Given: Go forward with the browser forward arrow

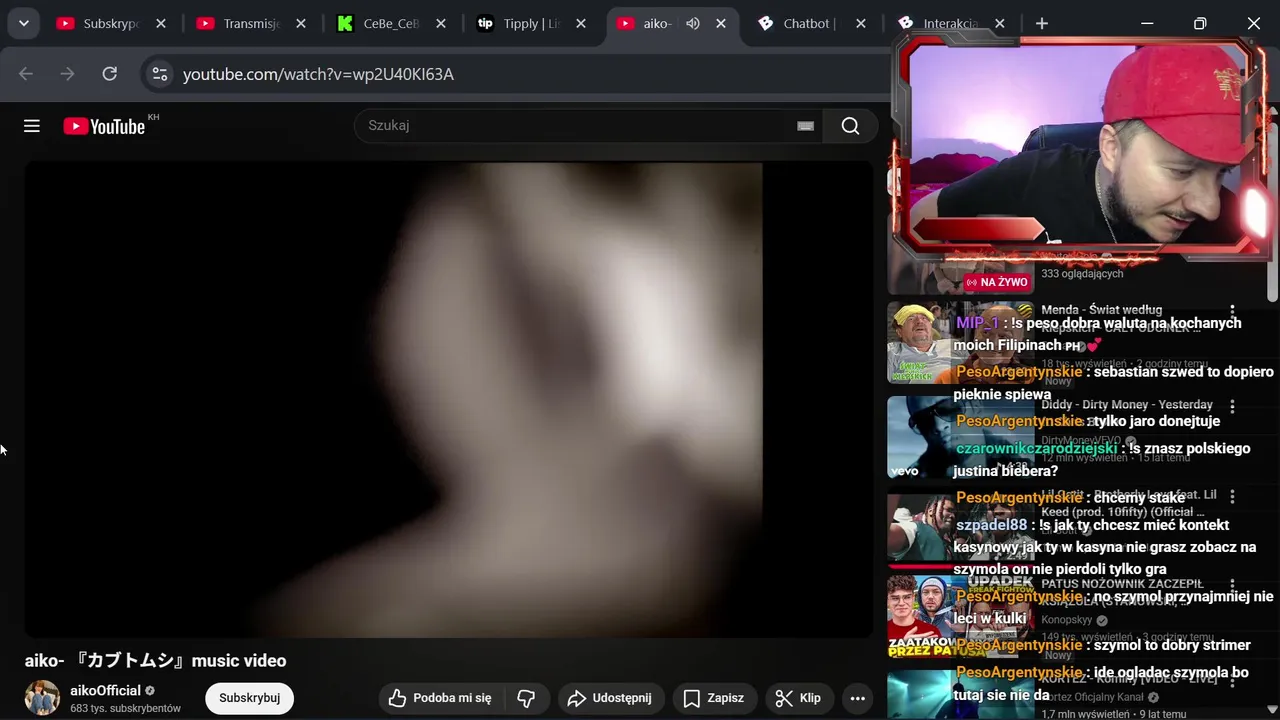Looking at the screenshot, I should point(67,74).
